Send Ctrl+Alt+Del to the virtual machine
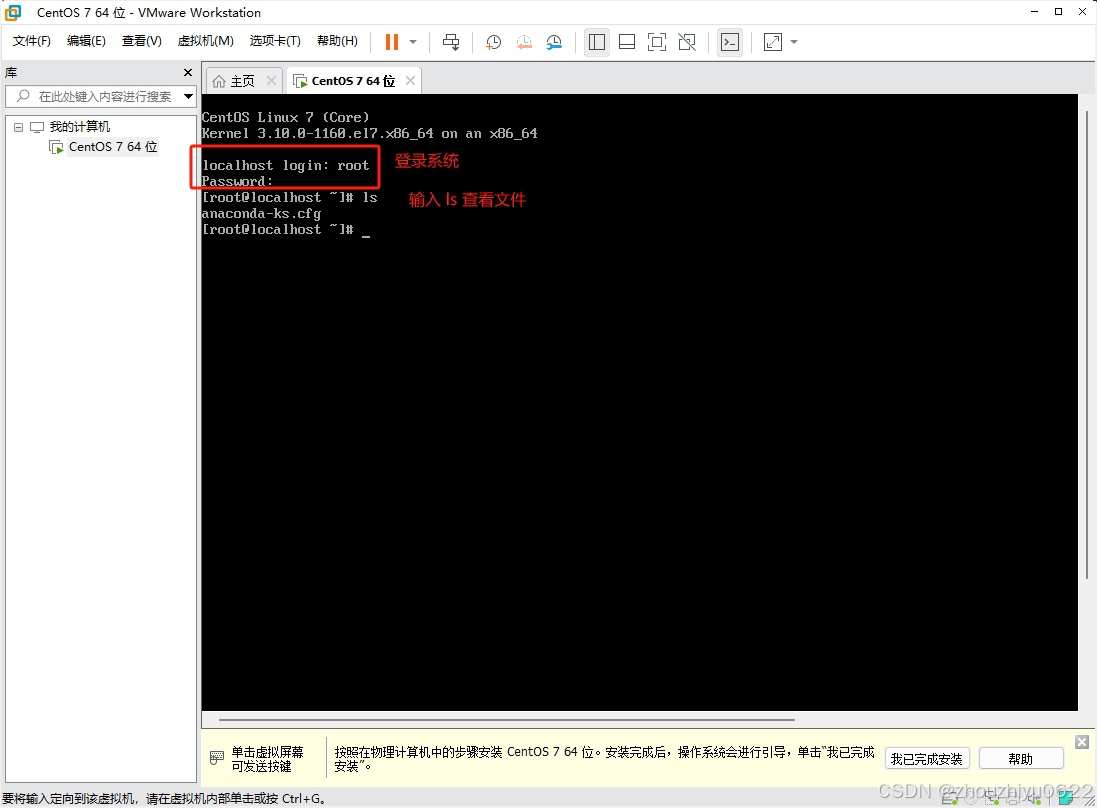The image size is (1097, 808). (451, 42)
